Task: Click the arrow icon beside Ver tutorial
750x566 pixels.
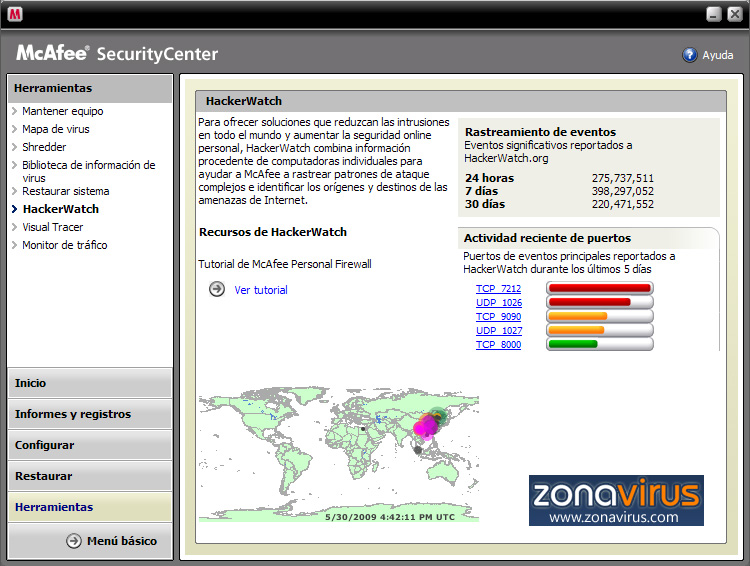Action: pyautogui.click(x=217, y=289)
